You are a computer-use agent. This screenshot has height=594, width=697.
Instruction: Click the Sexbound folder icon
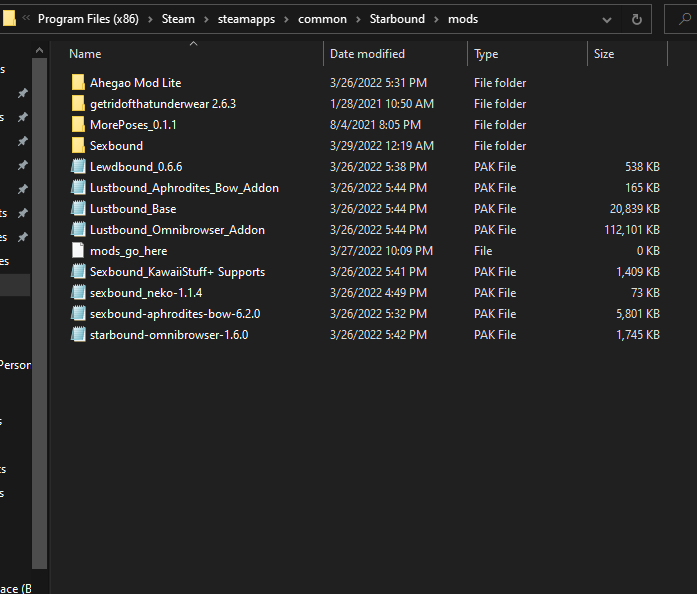[78, 145]
